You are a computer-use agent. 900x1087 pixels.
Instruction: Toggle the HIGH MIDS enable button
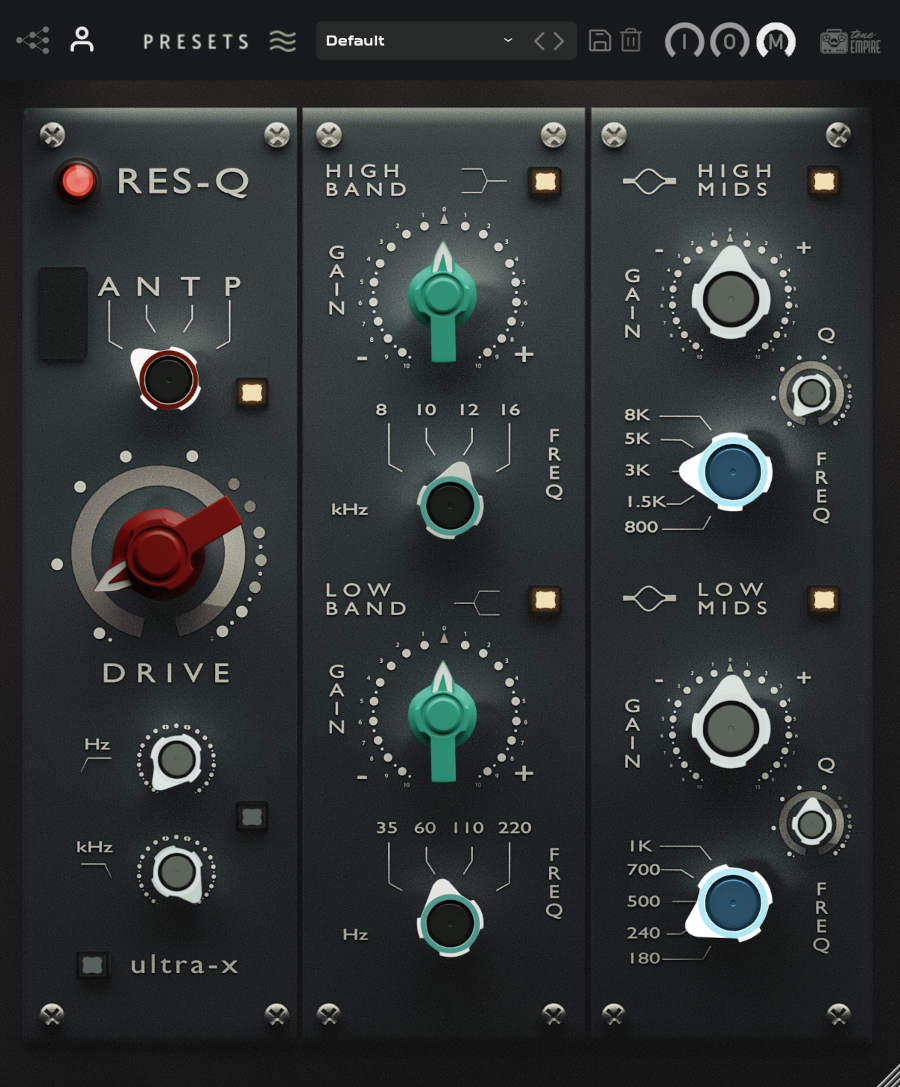823,182
